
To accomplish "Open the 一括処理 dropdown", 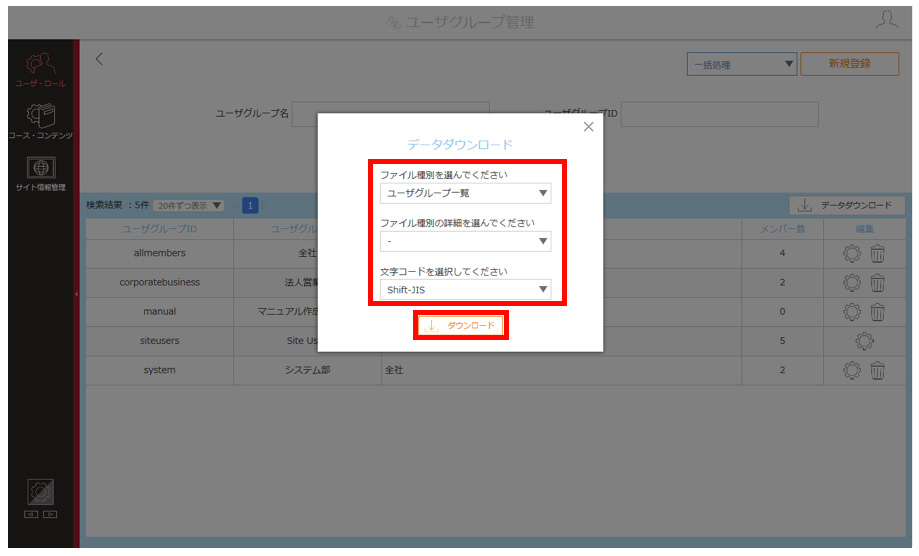I will click(x=741, y=64).
